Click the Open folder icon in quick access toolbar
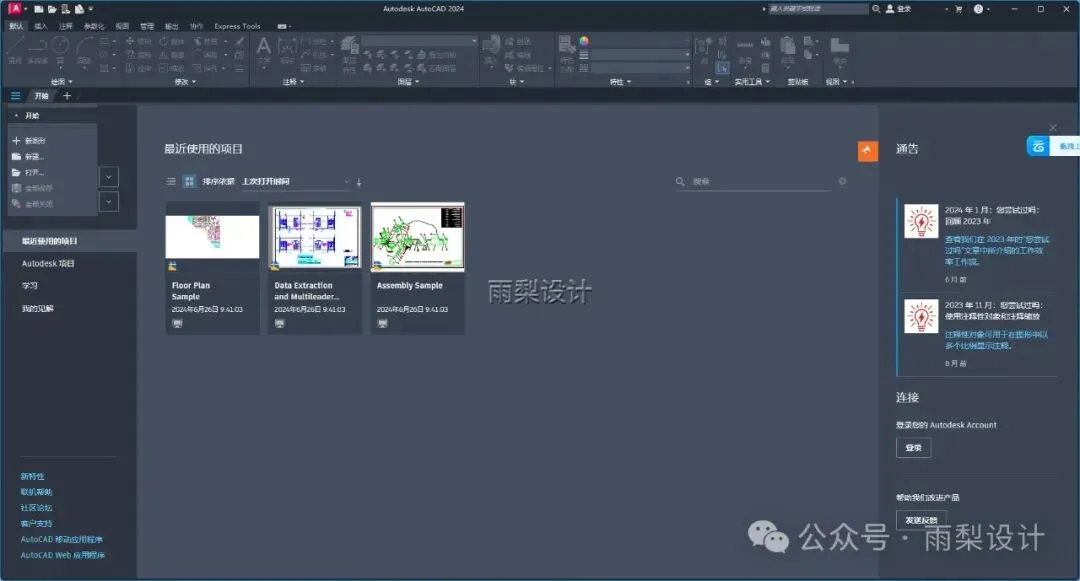The width and height of the screenshot is (1080, 581). 52,9
